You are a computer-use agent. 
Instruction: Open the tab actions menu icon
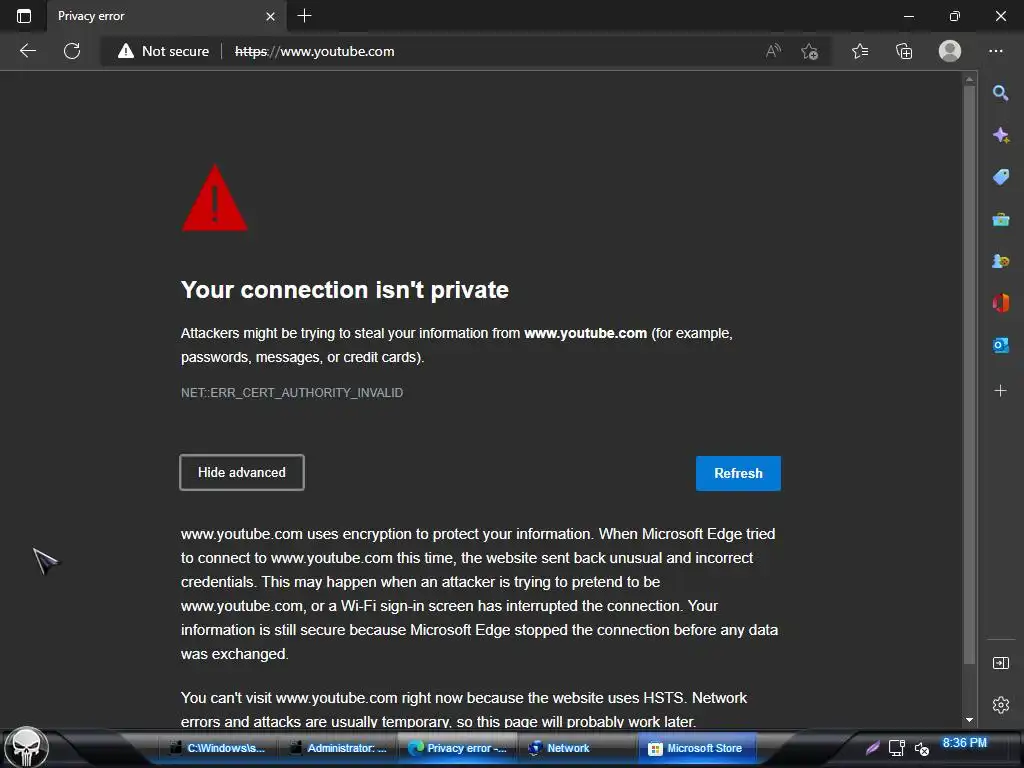pyautogui.click(x=24, y=16)
